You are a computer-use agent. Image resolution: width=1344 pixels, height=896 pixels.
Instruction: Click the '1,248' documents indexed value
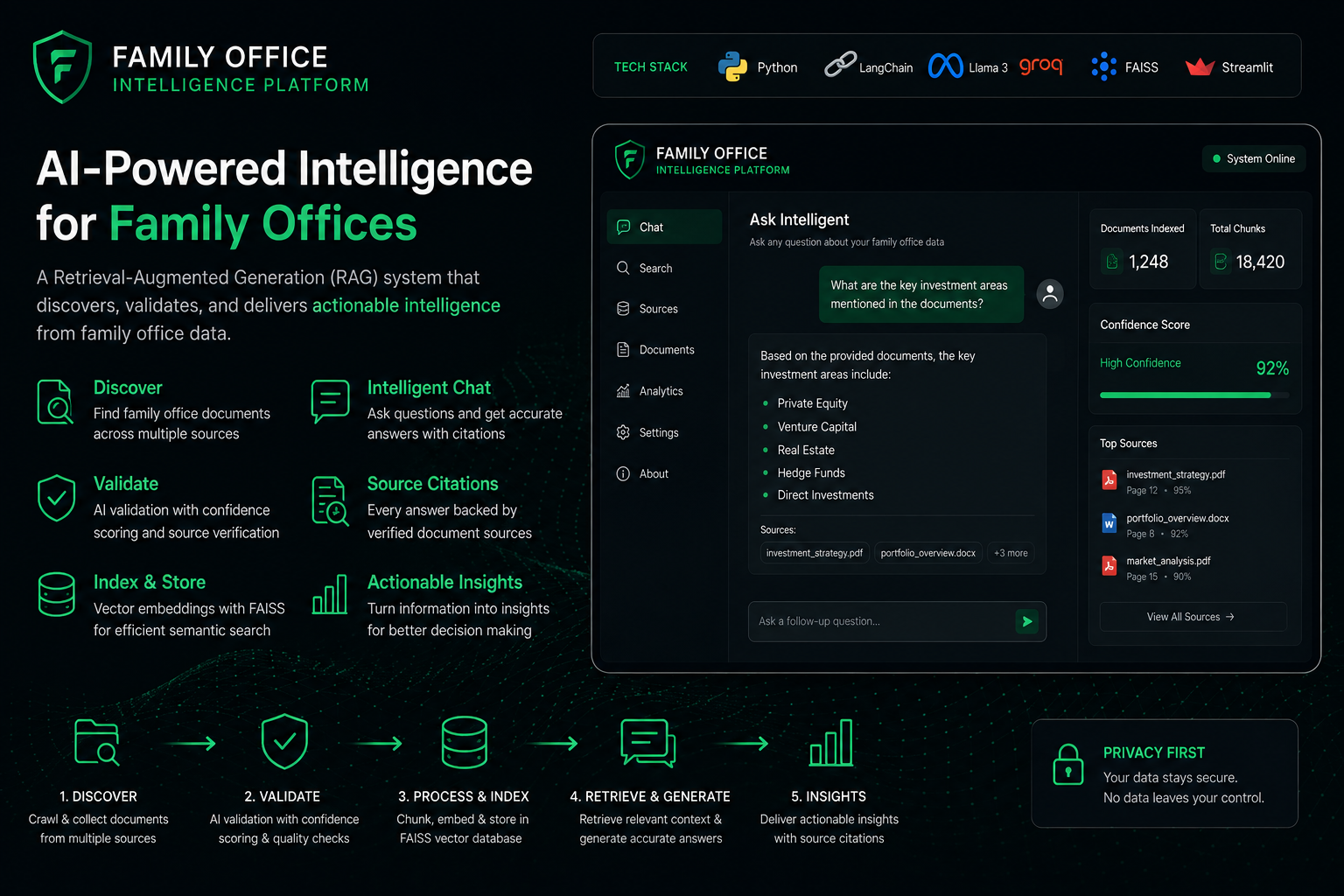(1148, 262)
